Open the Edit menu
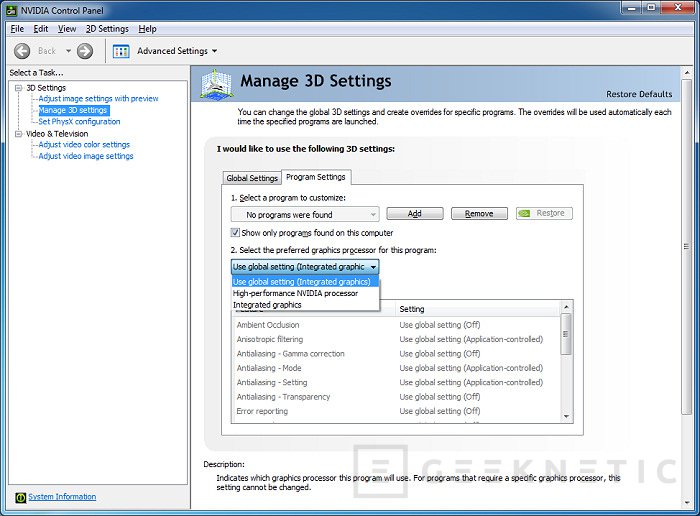Image resolution: width=700 pixels, height=516 pixels. pos(41,29)
